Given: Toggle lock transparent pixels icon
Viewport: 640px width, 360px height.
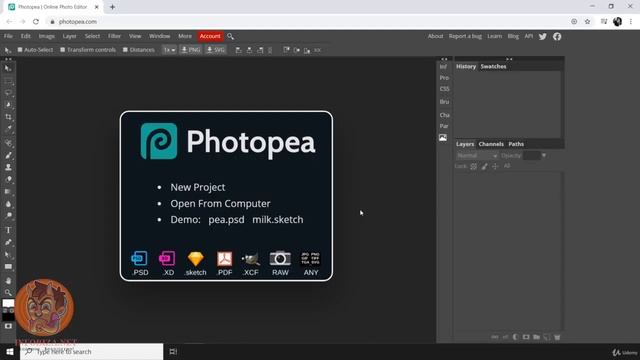Looking at the screenshot, I should (473, 166).
